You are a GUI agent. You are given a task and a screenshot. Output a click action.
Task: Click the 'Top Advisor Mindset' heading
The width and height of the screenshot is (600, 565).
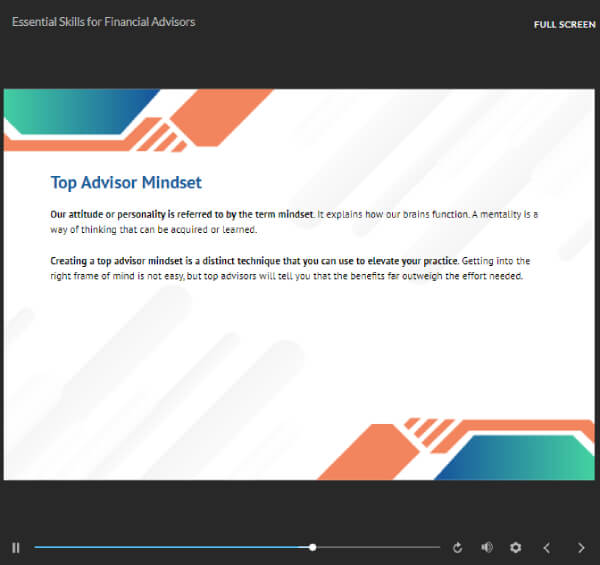(126, 182)
